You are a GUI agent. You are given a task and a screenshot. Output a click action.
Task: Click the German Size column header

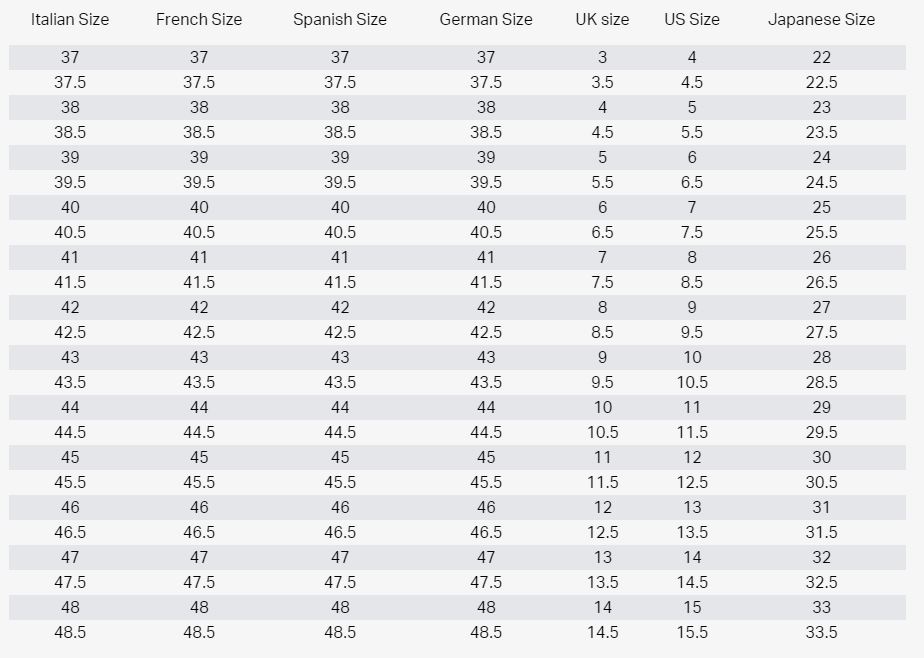(x=486, y=19)
